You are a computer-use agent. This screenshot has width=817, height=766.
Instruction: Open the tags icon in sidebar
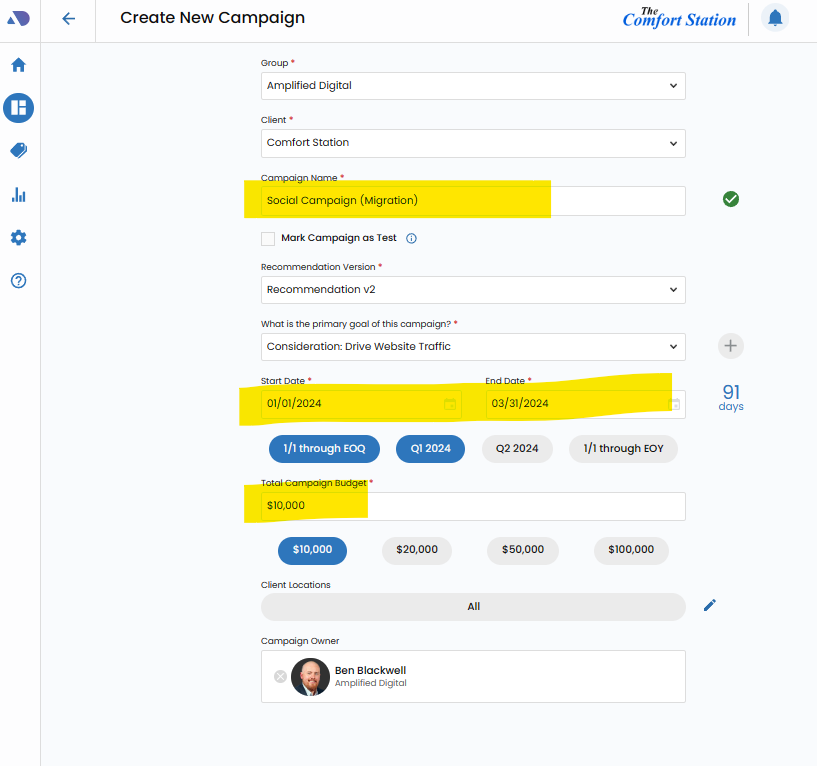click(x=18, y=151)
